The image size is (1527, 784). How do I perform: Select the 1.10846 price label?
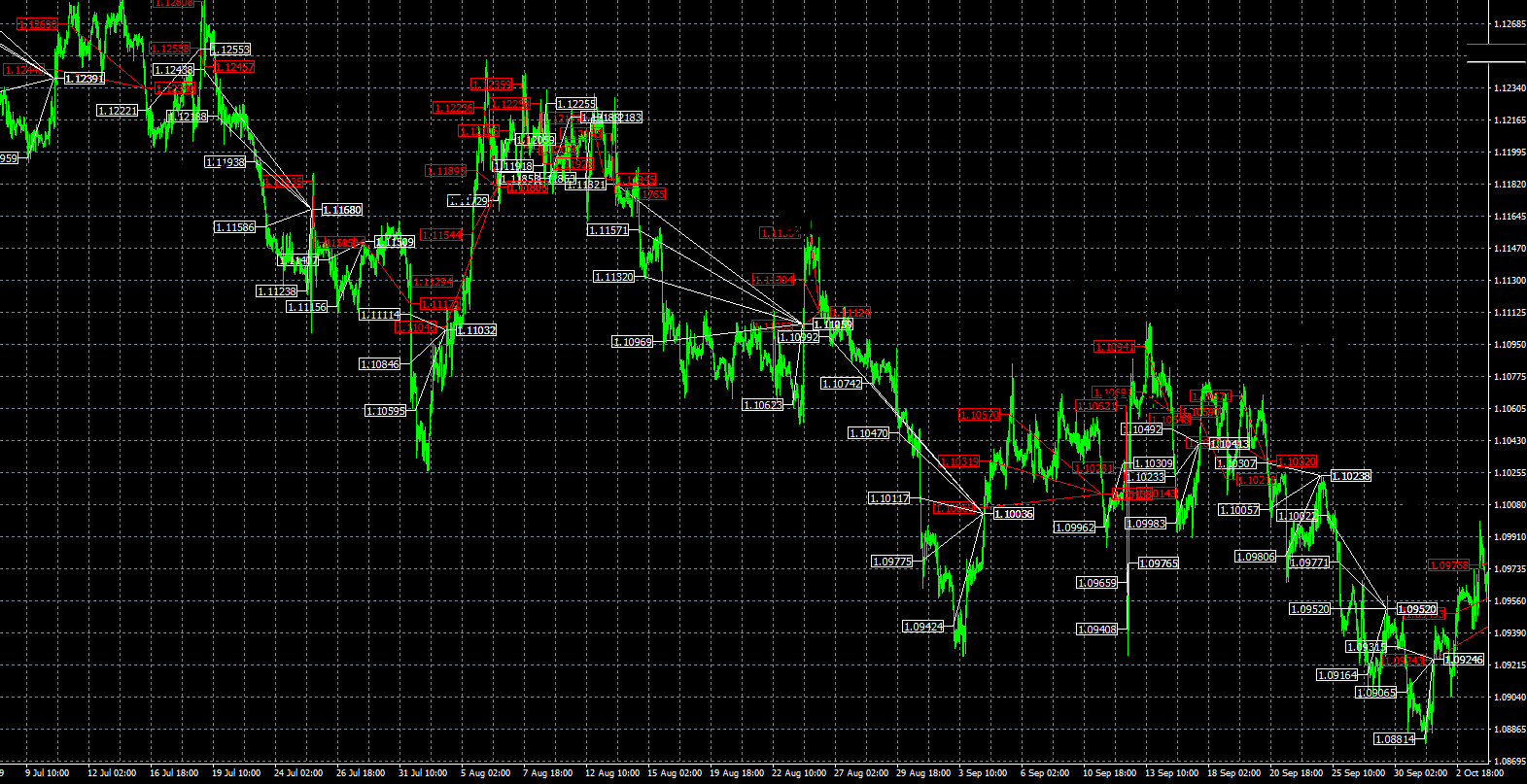(380, 364)
